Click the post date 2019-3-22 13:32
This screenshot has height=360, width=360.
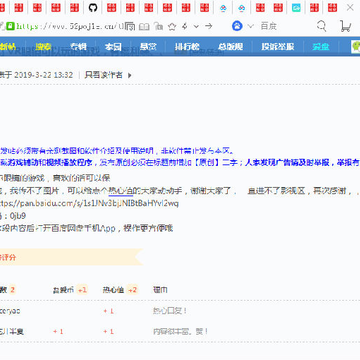(x=44, y=75)
